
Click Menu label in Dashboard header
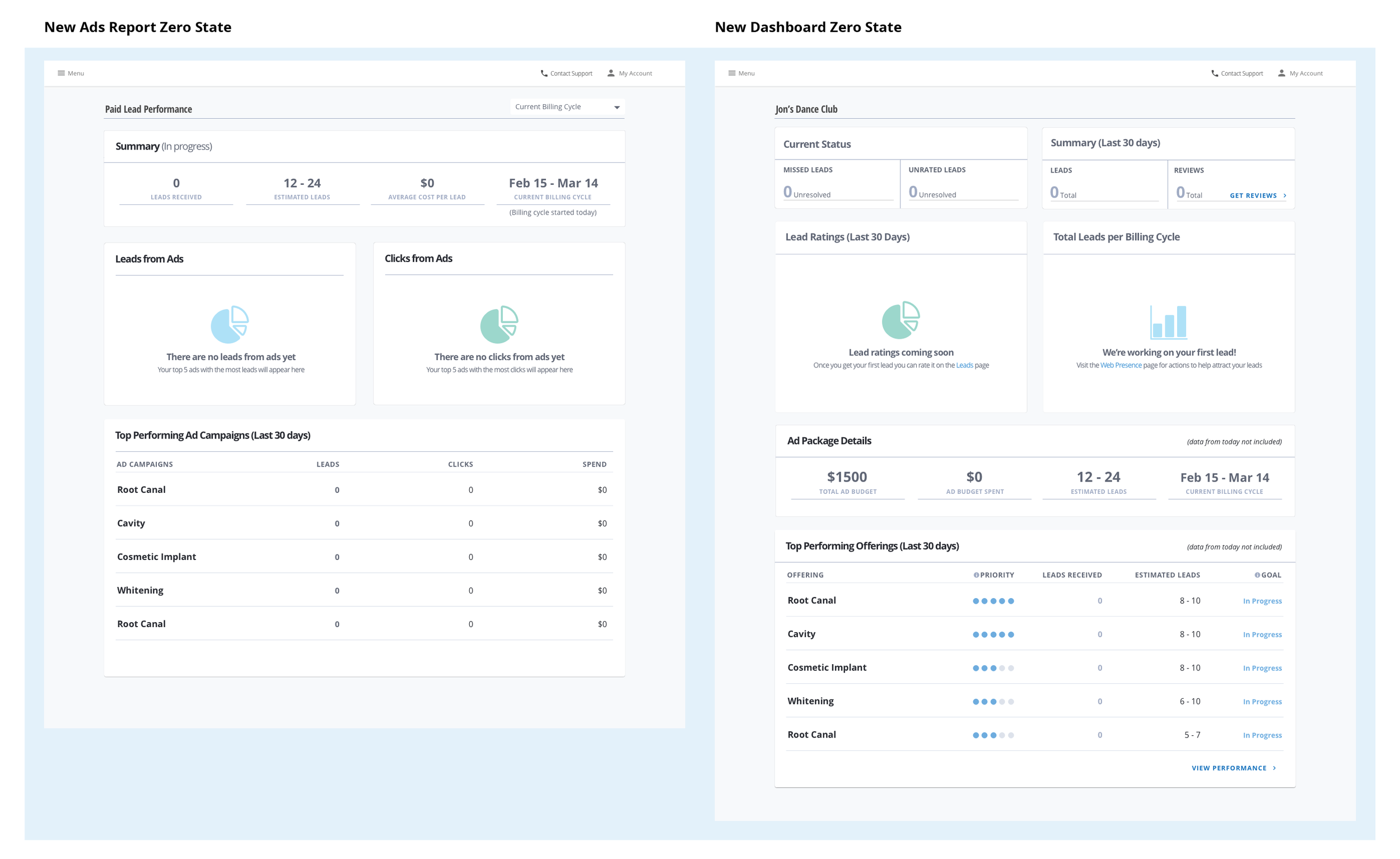click(746, 73)
